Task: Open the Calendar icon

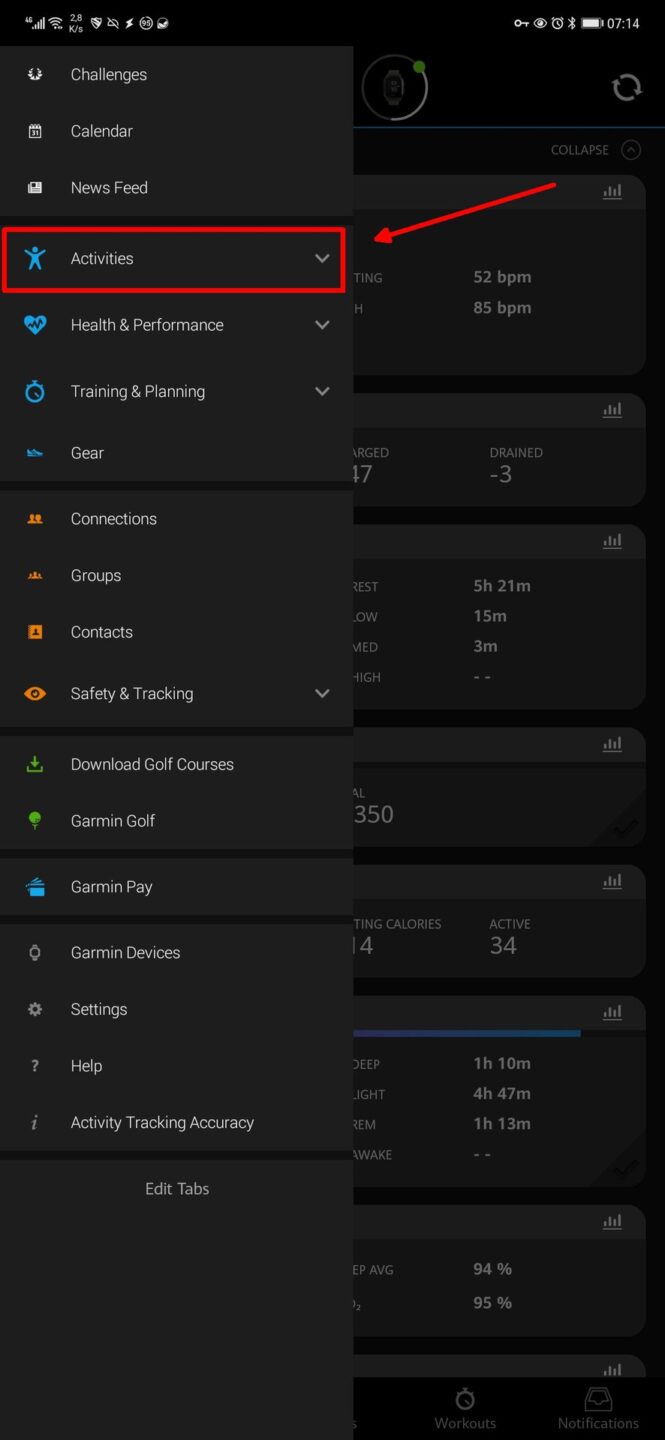Action: (34, 131)
